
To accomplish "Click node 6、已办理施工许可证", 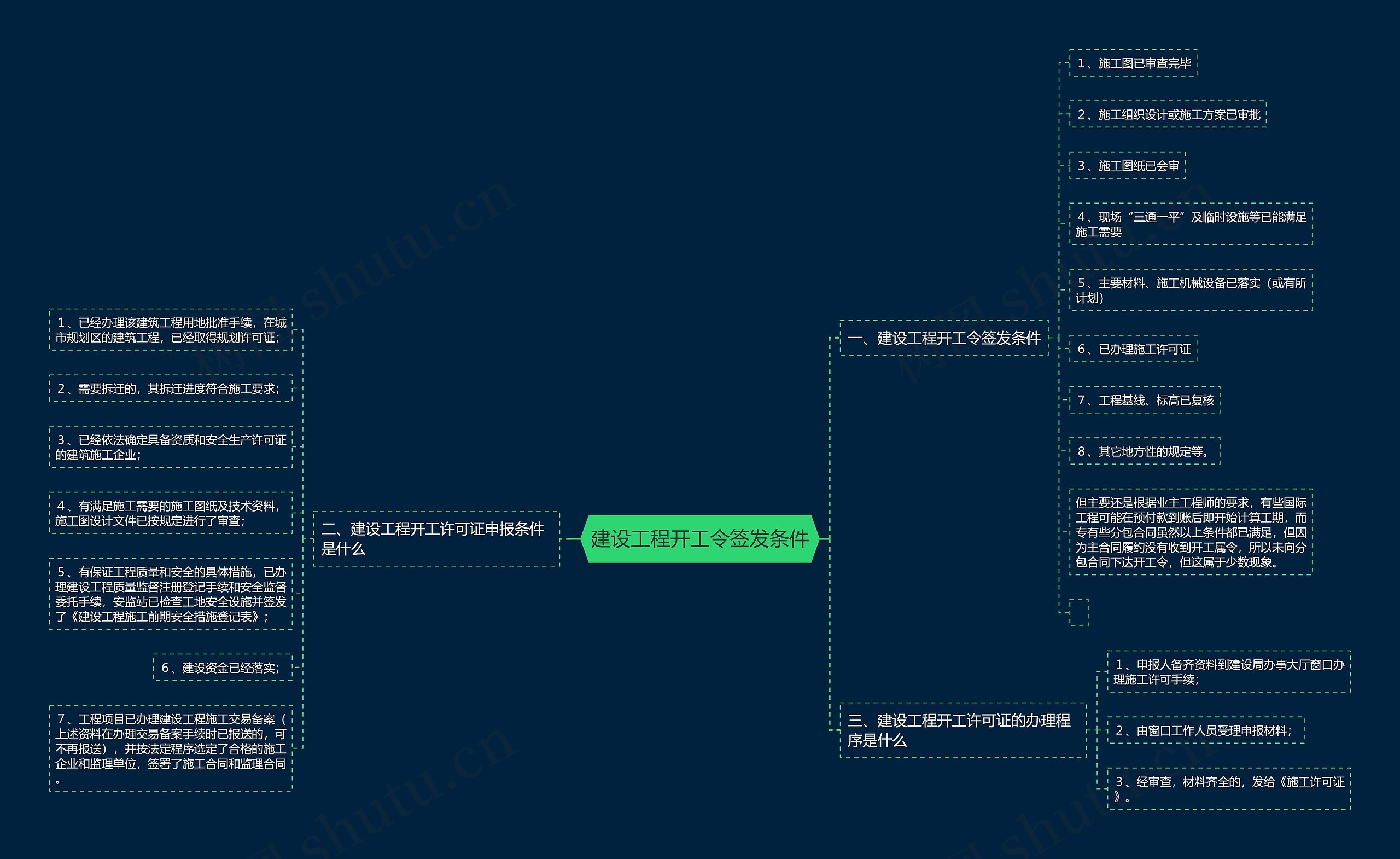I will (1133, 349).
